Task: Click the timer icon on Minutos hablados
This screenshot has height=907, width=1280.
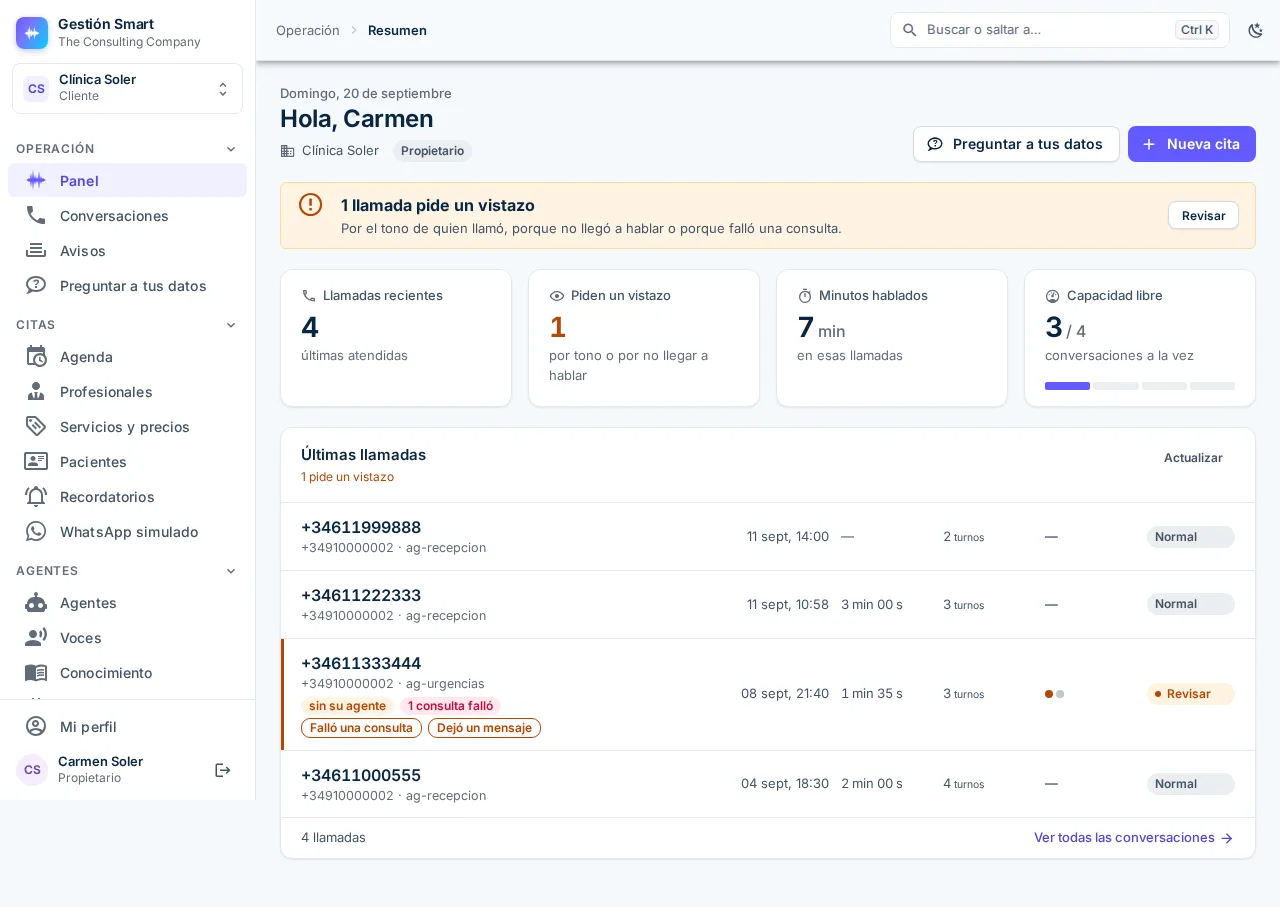Action: pyautogui.click(x=805, y=296)
